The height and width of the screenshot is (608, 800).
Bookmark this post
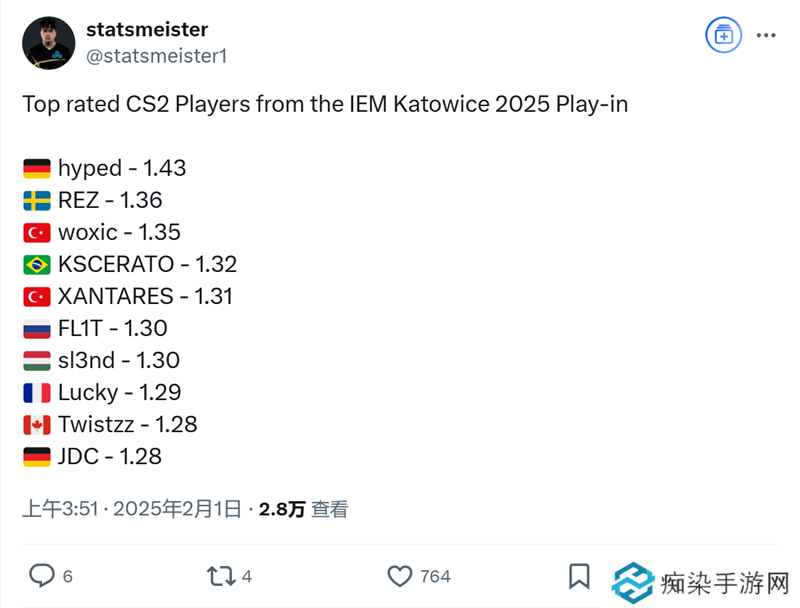point(579,576)
